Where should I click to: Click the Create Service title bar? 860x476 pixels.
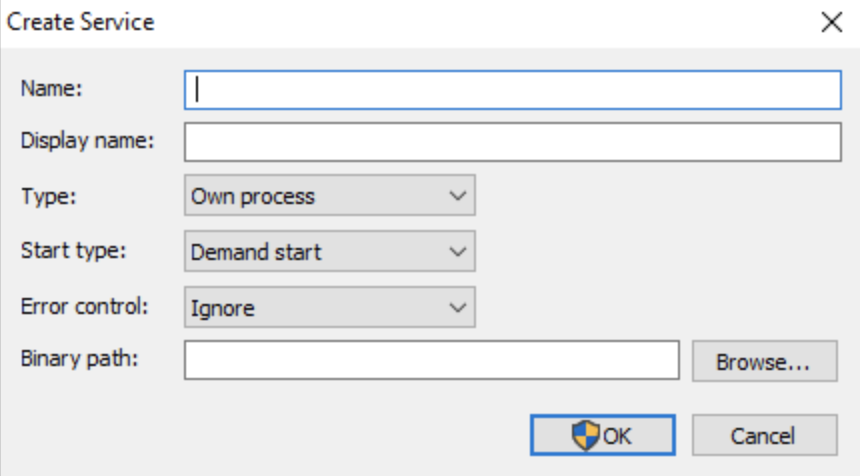pos(400,22)
